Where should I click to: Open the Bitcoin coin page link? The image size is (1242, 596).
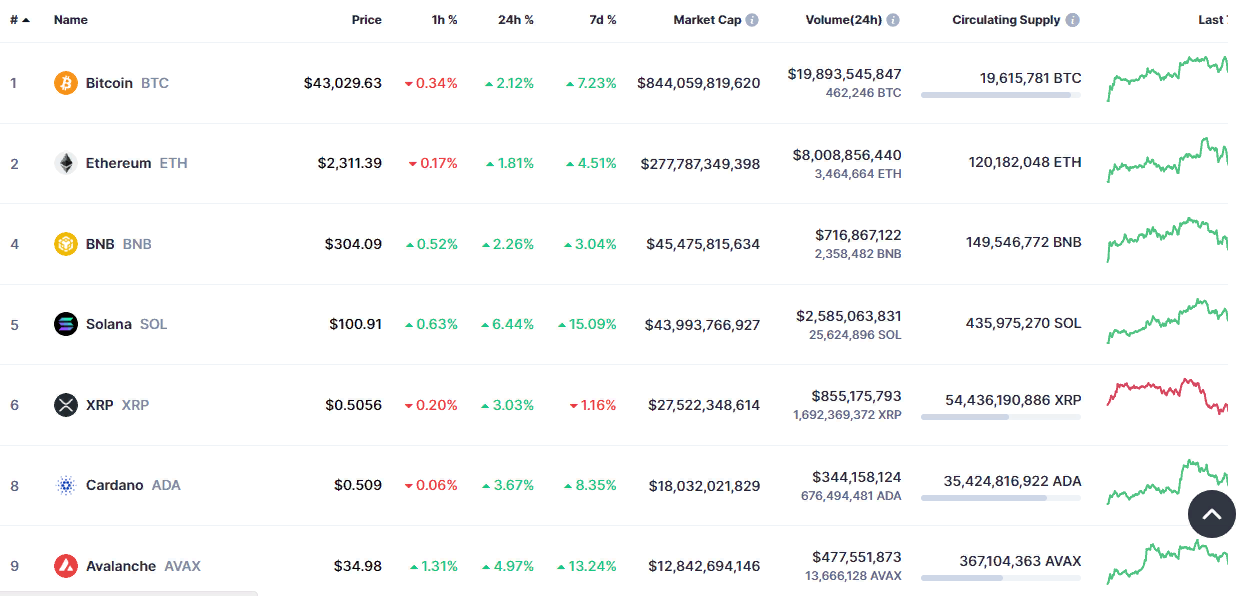point(109,83)
